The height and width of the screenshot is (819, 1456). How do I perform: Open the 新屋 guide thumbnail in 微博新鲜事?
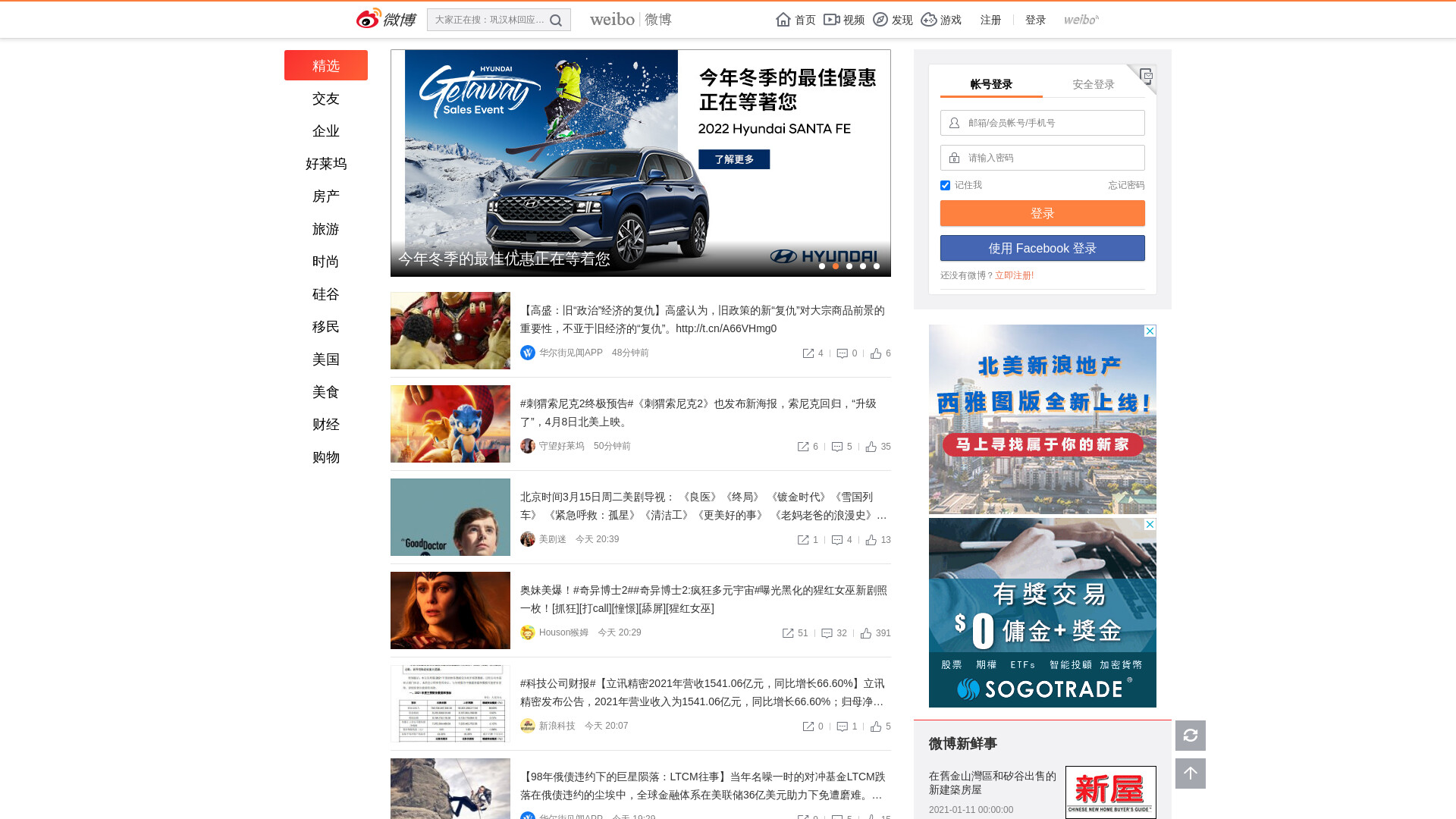pos(1111,792)
